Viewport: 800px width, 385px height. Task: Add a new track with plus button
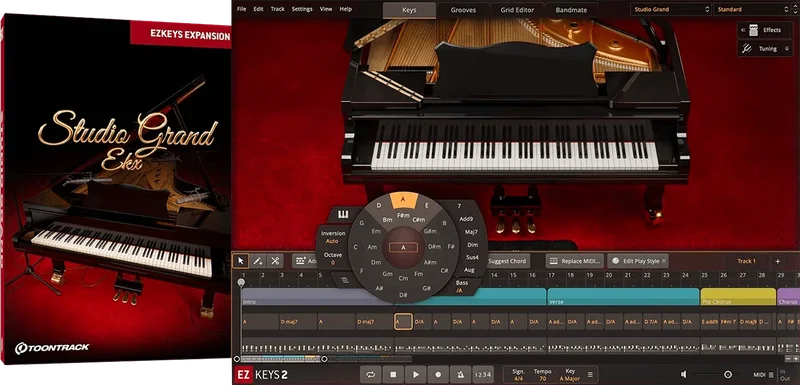point(778,261)
